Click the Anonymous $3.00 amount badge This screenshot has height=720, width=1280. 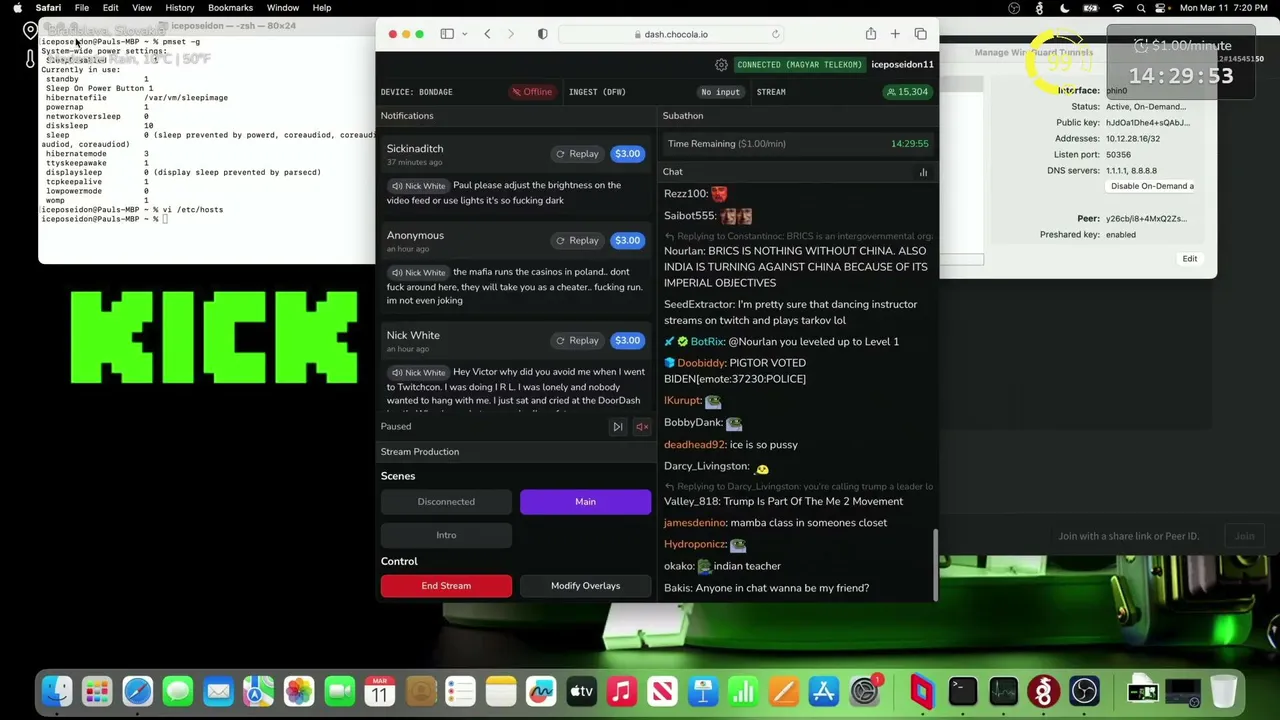(627, 241)
